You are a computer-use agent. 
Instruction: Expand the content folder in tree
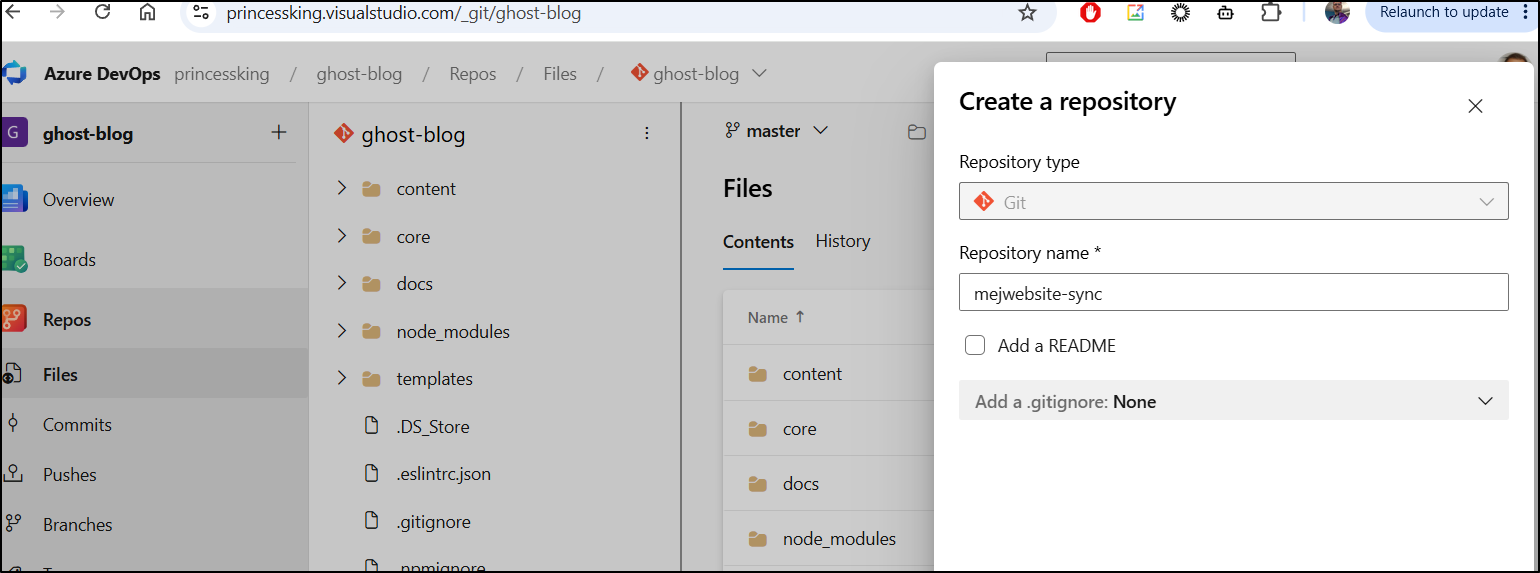click(341, 188)
